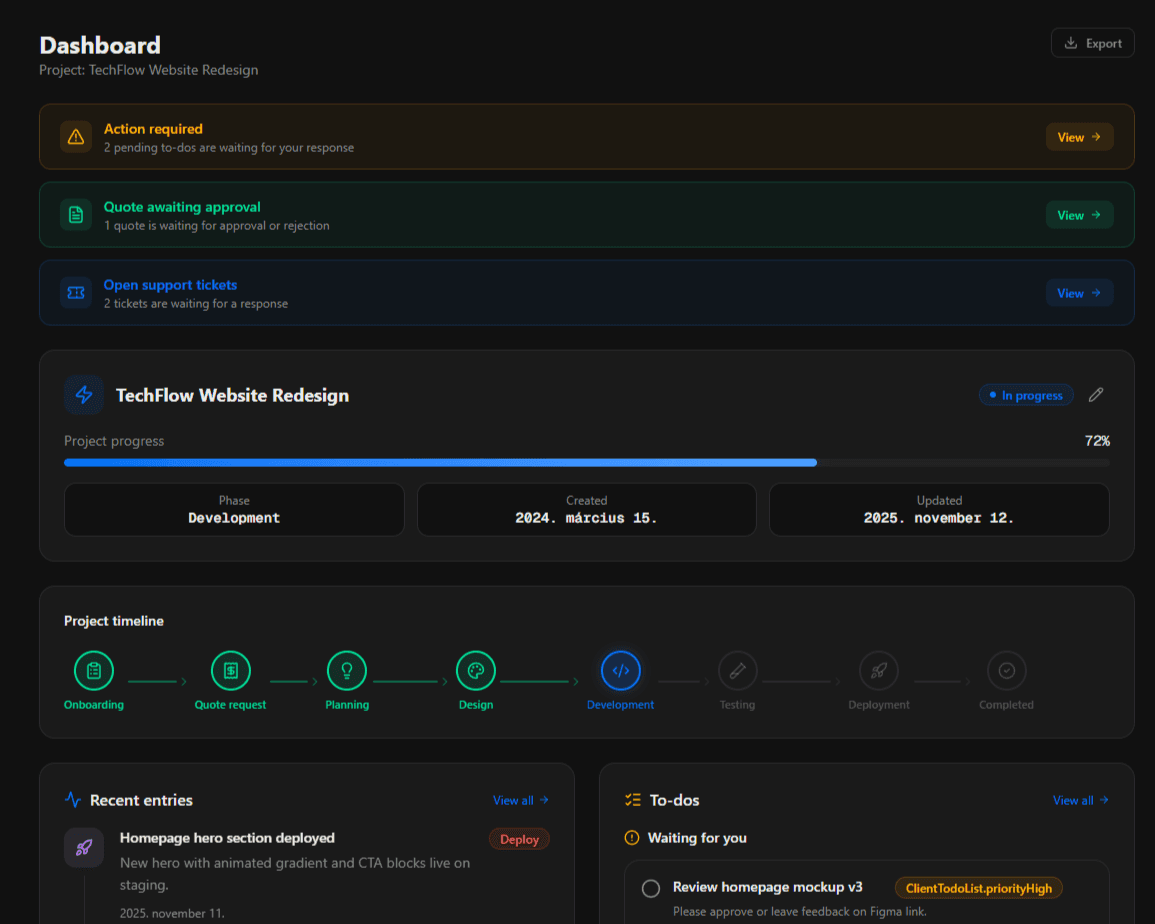
Task: Select the Quote request timeline step icon
Action: tap(231, 671)
